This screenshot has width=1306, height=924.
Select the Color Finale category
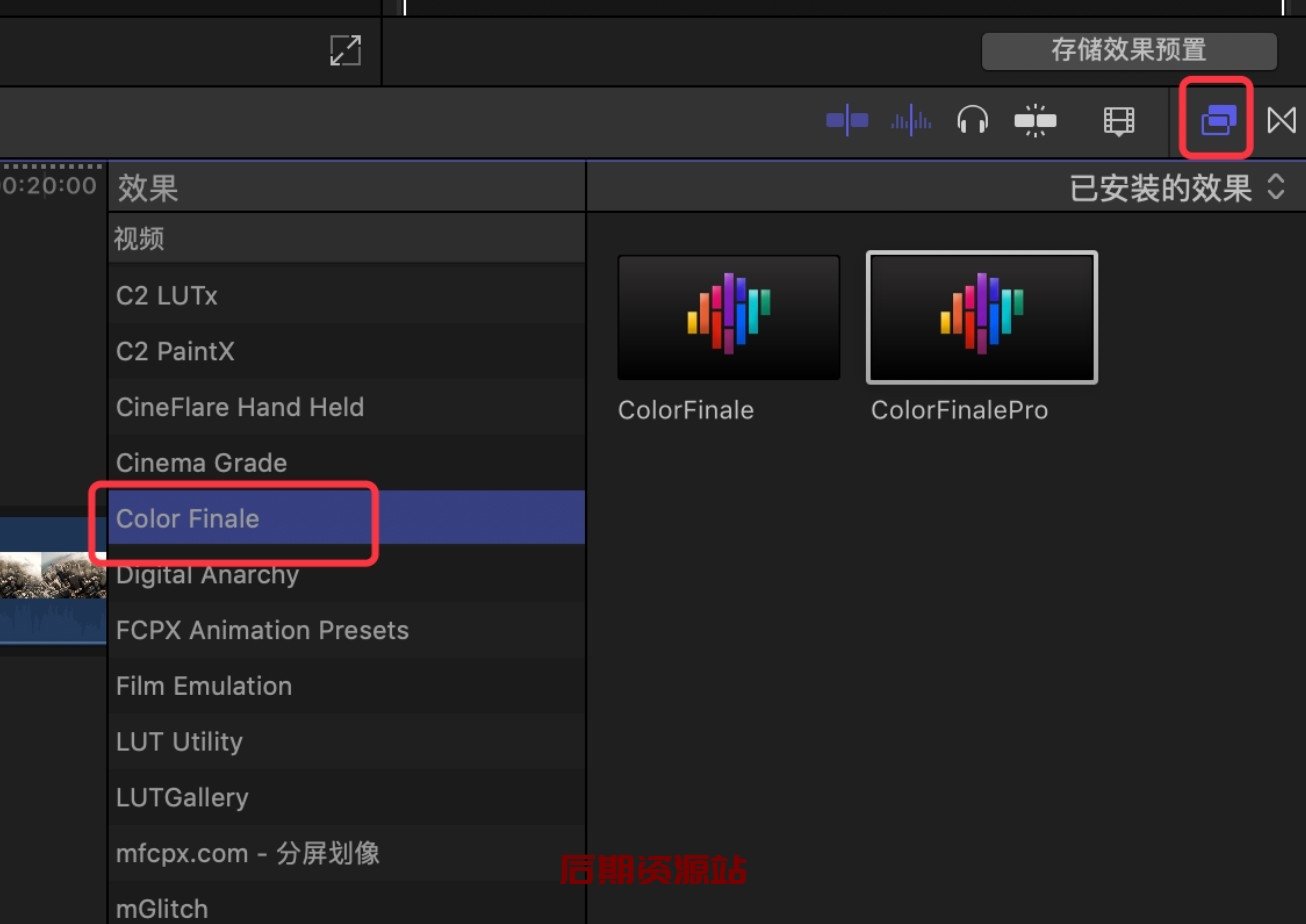346,518
